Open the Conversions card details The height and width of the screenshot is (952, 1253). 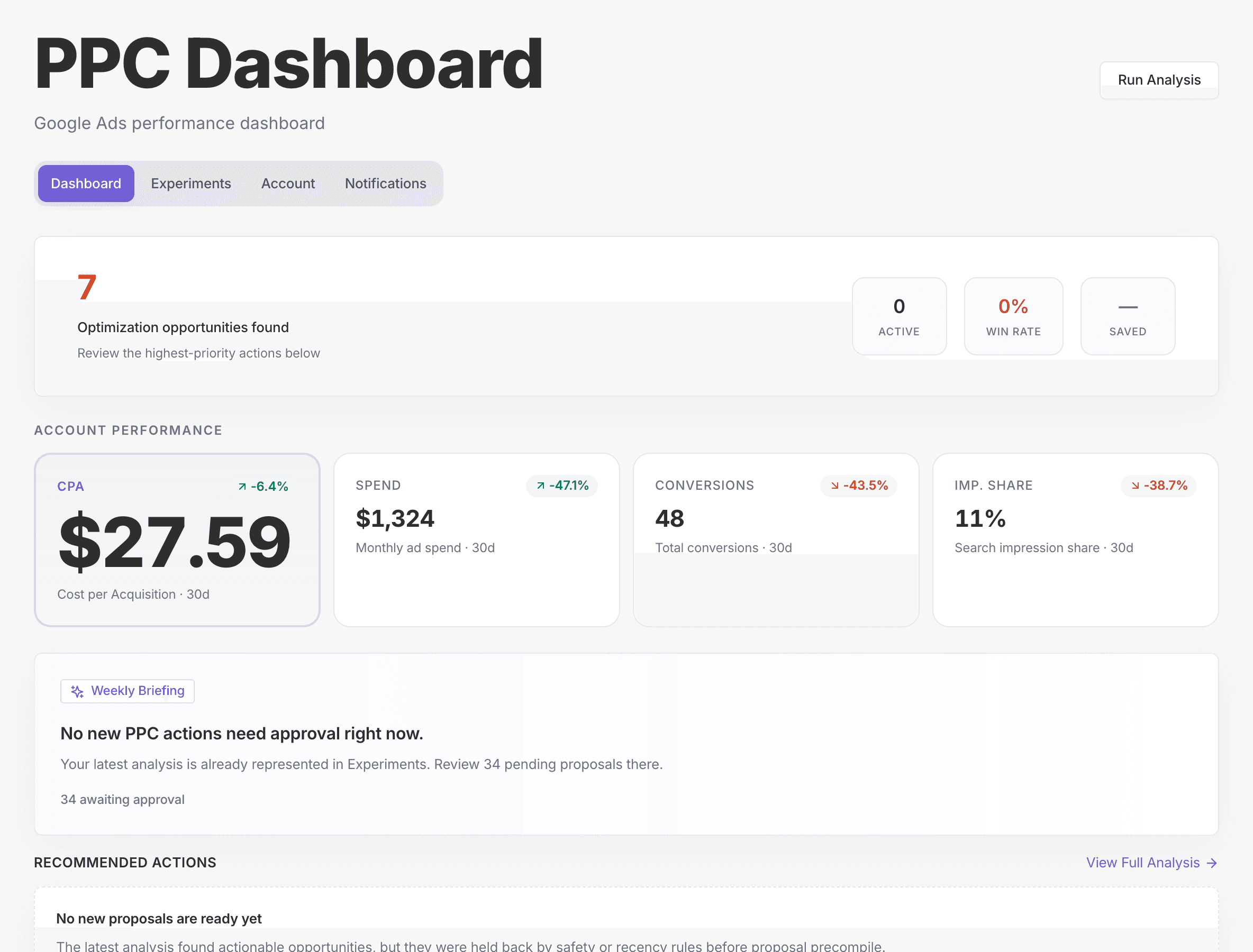776,539
